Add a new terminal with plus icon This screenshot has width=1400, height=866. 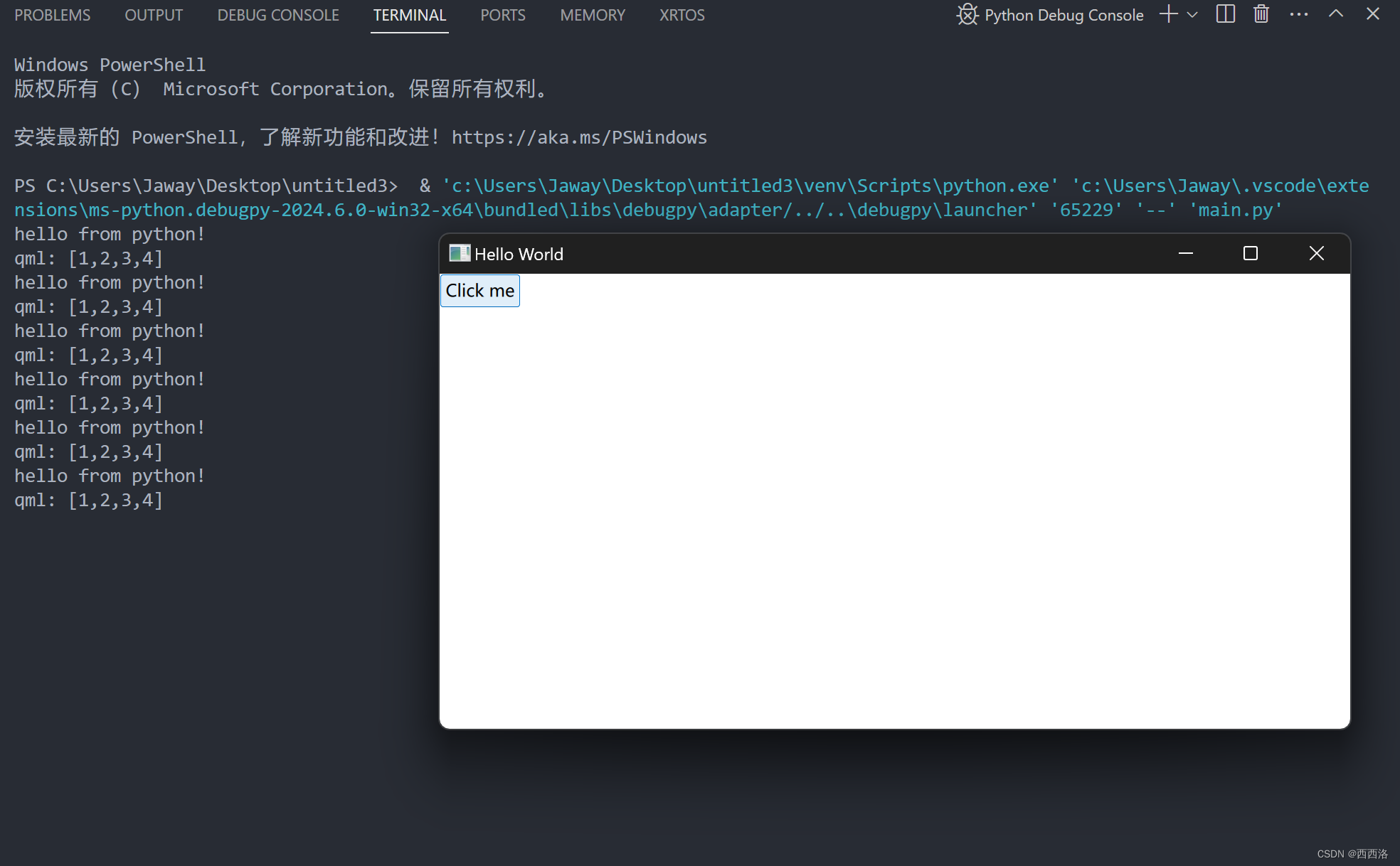(1168, 15)
